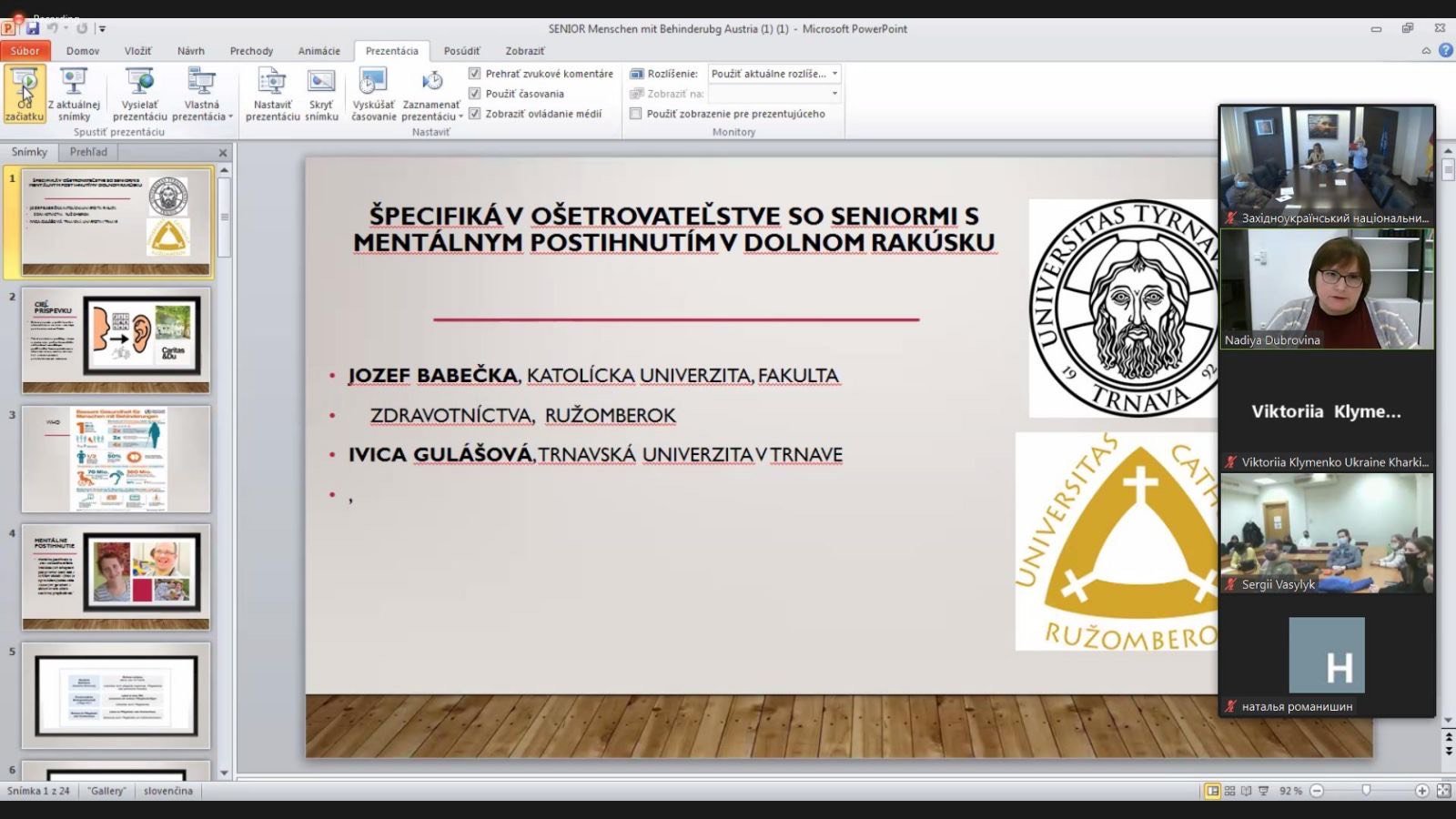Screen dimensions: 1456x819
Task: Click the zoom slider handle
Action: [1366, 791]
